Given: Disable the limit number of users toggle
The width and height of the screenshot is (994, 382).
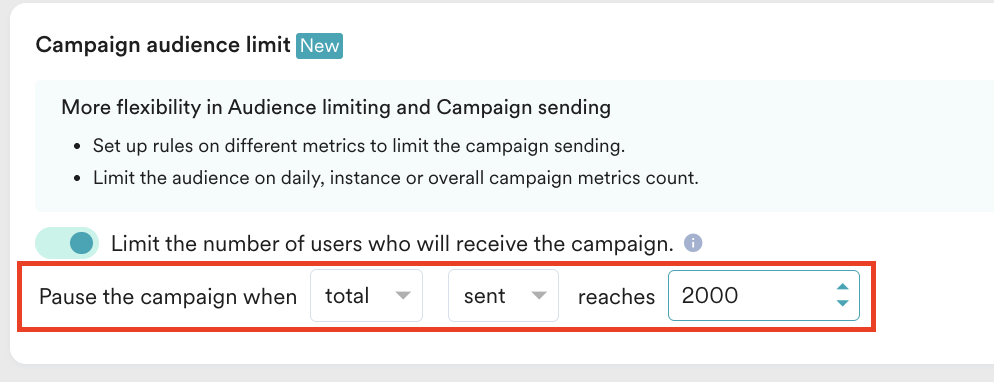Looking at the screenshot, I should (x=67, y=243).
